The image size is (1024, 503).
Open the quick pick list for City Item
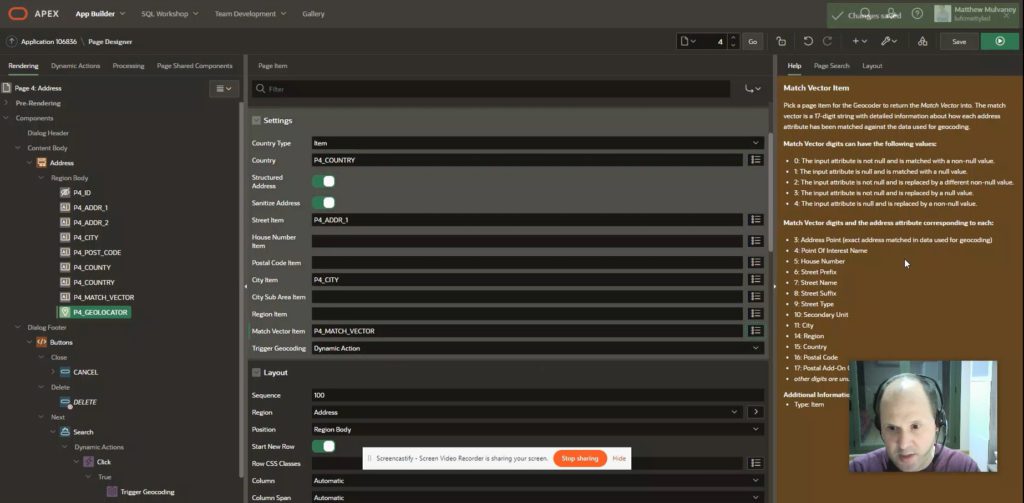pyautogui.click(x=756, y=280)
